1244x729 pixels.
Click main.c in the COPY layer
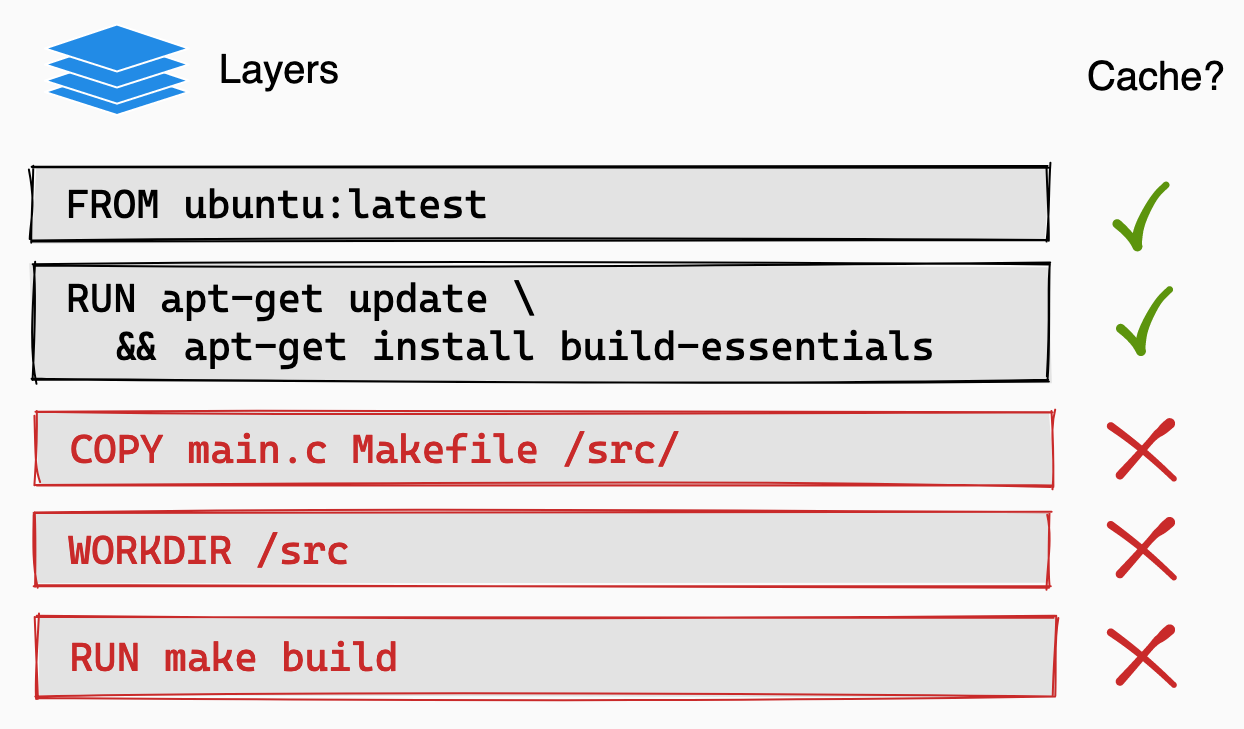(x=257, y=450)
